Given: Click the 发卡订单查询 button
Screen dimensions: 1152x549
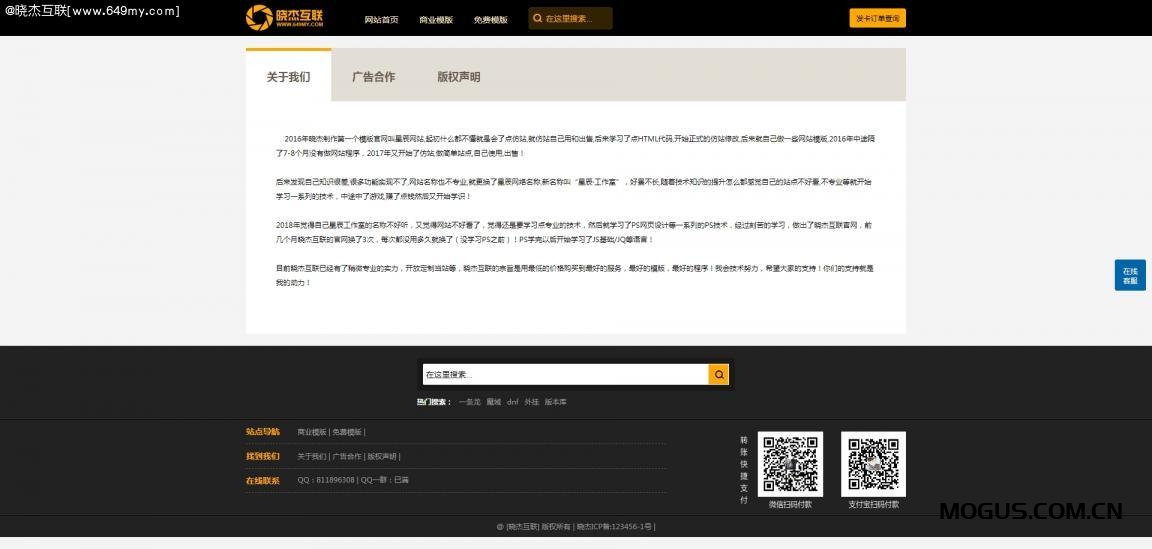Looking at the screenshot, I should [877, 18].
